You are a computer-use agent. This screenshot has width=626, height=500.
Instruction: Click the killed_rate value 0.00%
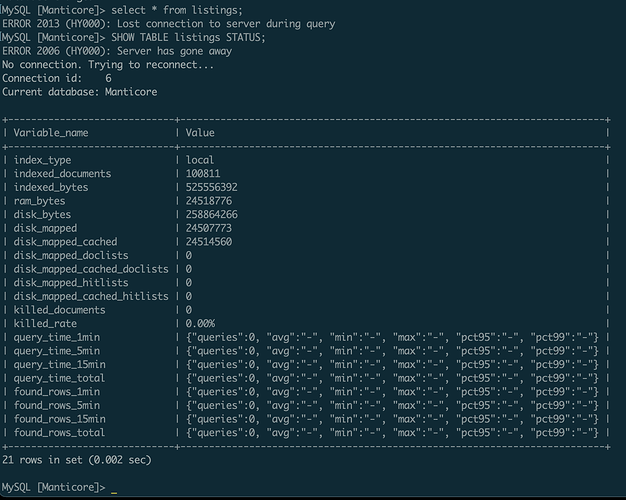coord(200,323)
